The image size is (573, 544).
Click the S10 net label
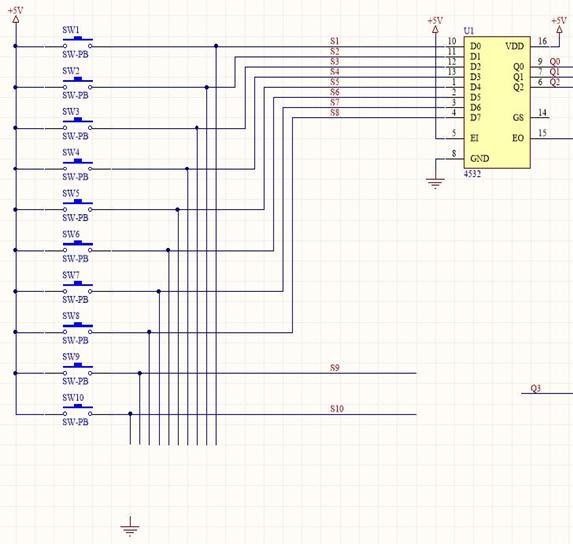[x=337, y=408]
